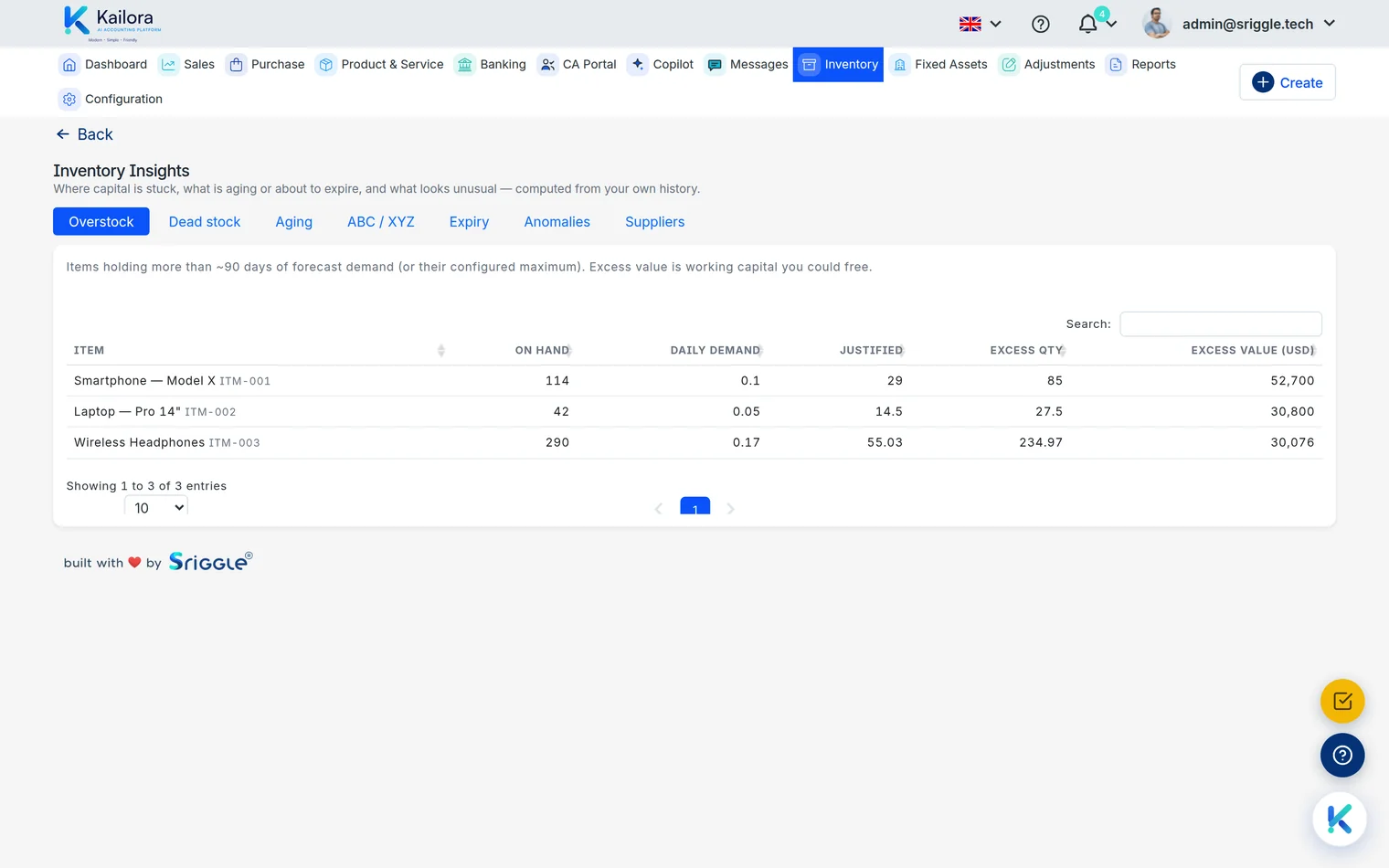The height and width of the screenshot is (868, 1389).
Task: Open the help question-mark icon in header
Action: pyautogui.click(x=1041, y=25)
